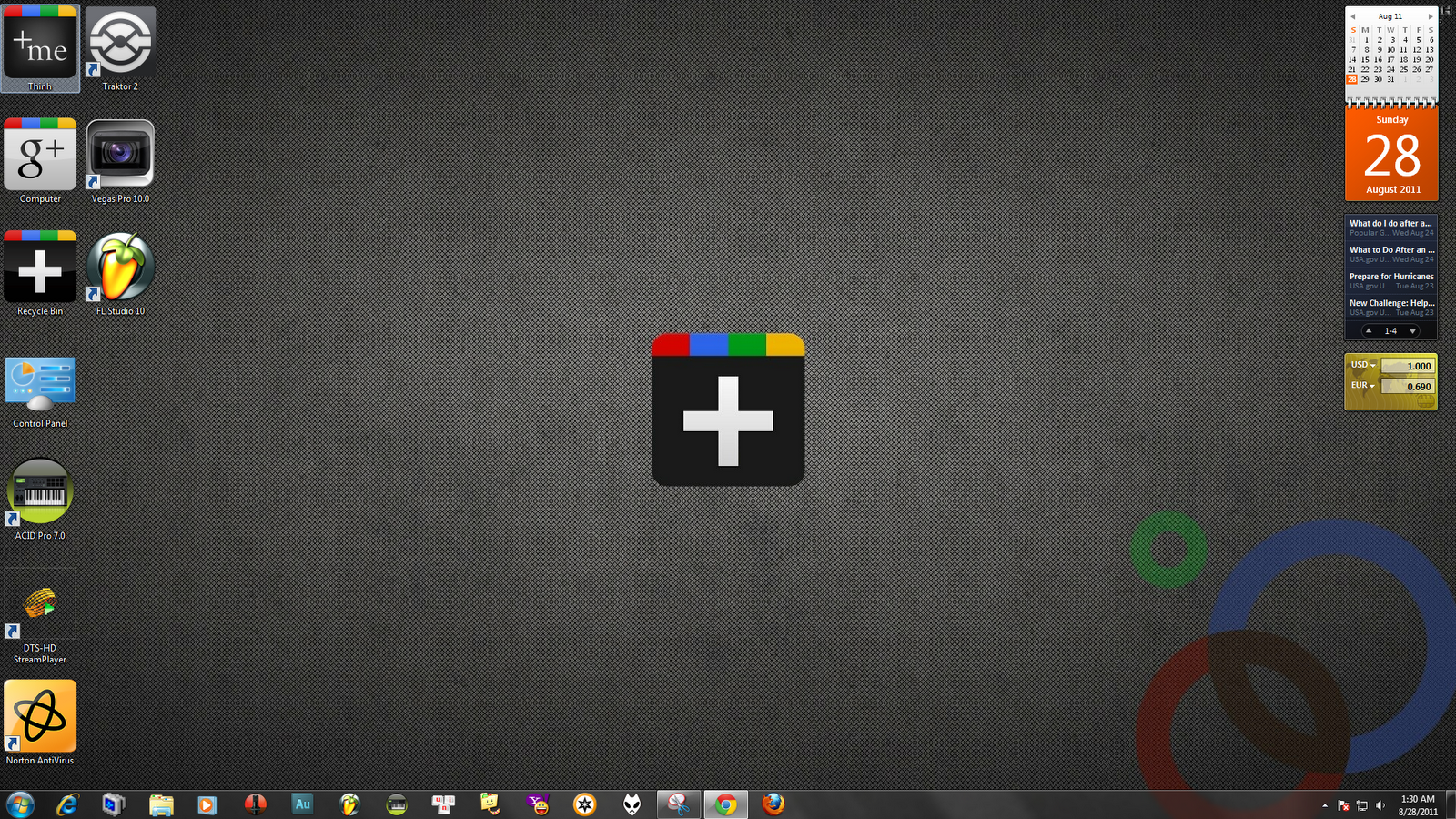Open the clock showing 1:30 AM

(x=1418, y=805)
